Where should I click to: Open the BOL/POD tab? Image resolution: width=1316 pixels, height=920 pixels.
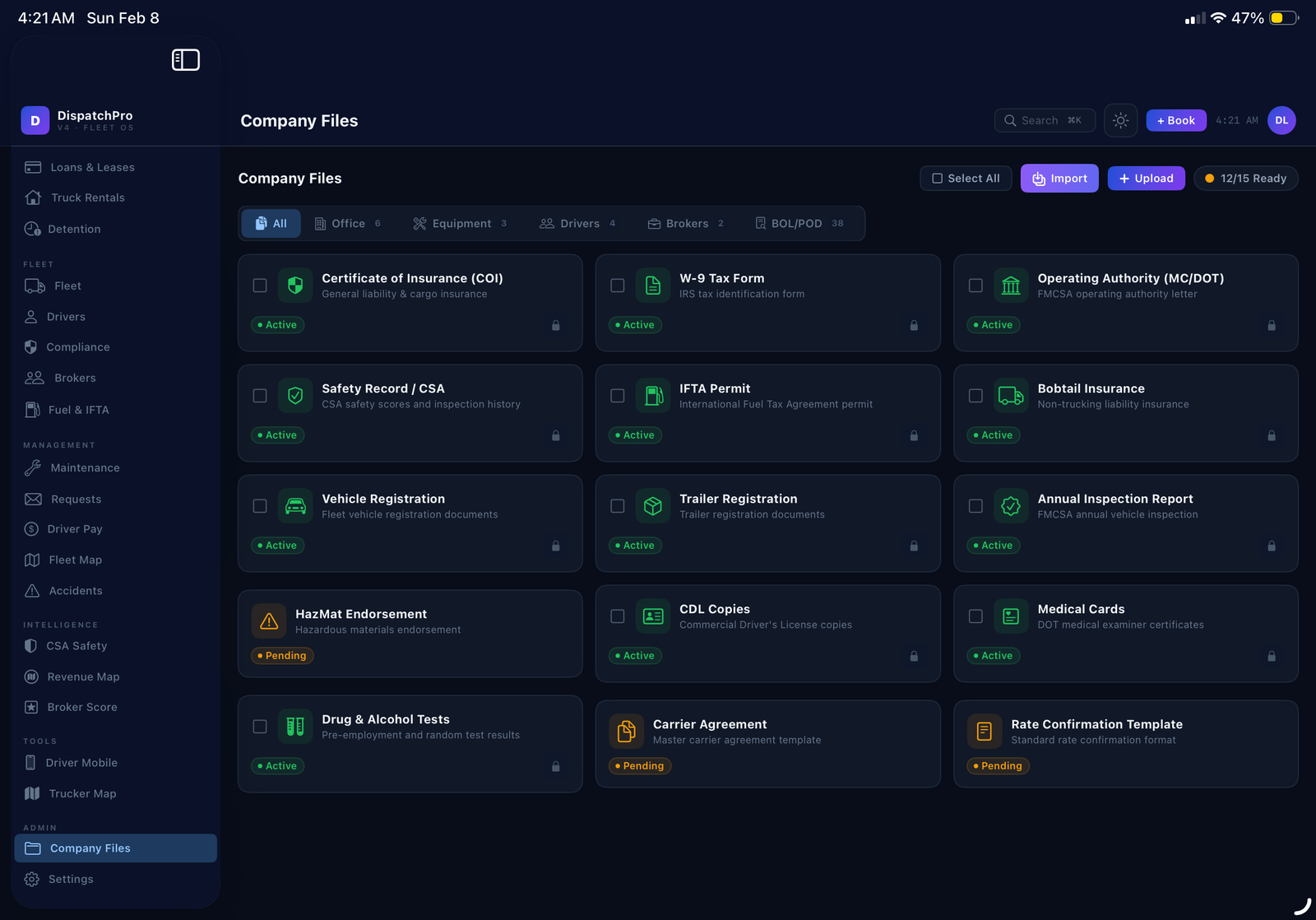click(799, 224)
